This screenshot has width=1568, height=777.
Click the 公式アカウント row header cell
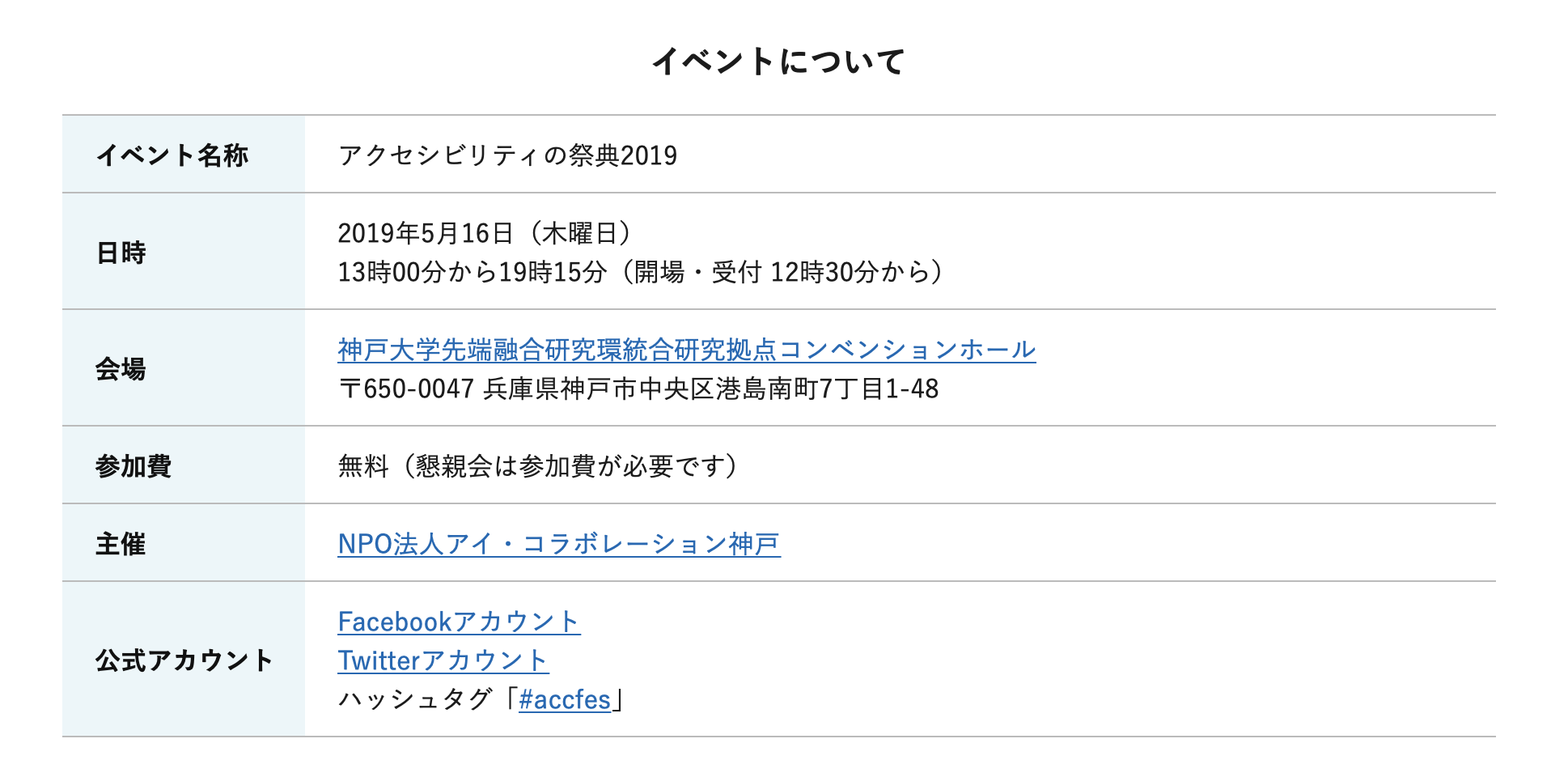point(184,660)
